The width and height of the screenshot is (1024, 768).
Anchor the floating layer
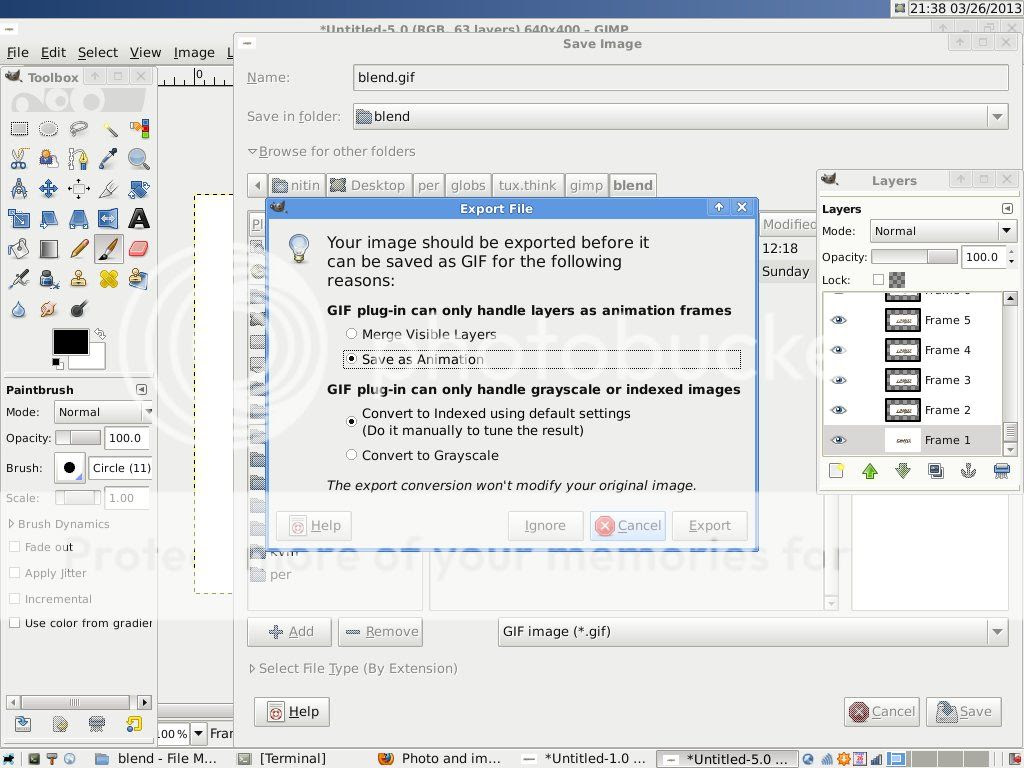pyautogui.click(x=968, y=471)
